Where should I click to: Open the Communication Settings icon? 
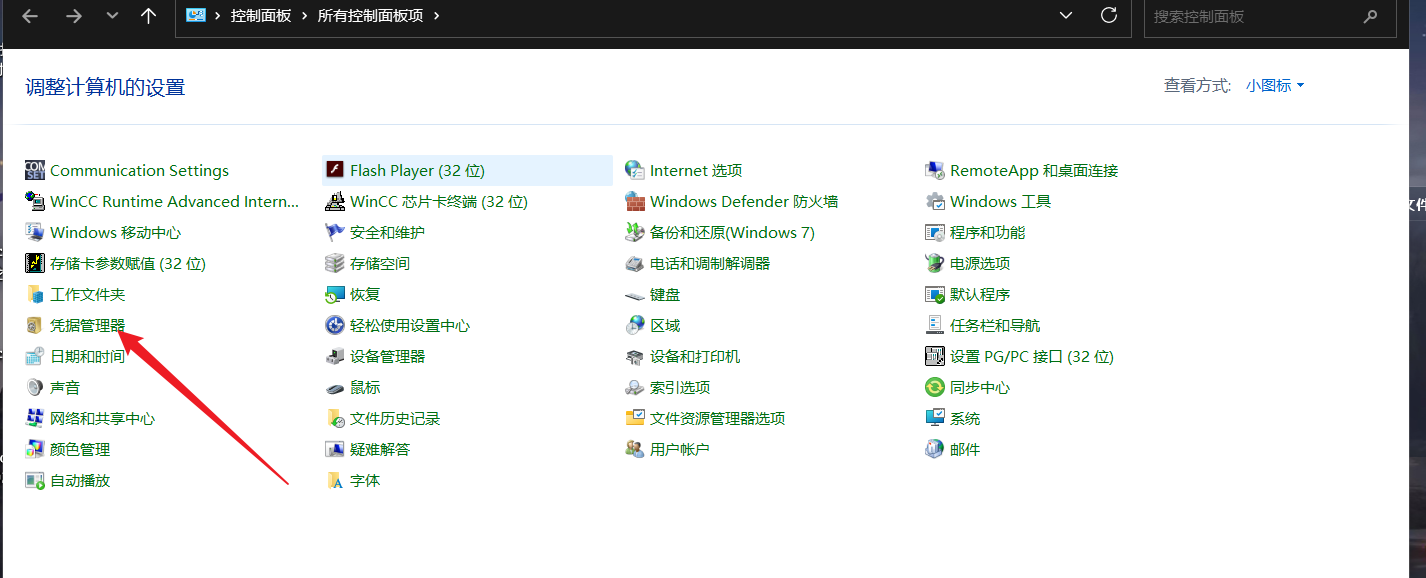click(35, 170)
